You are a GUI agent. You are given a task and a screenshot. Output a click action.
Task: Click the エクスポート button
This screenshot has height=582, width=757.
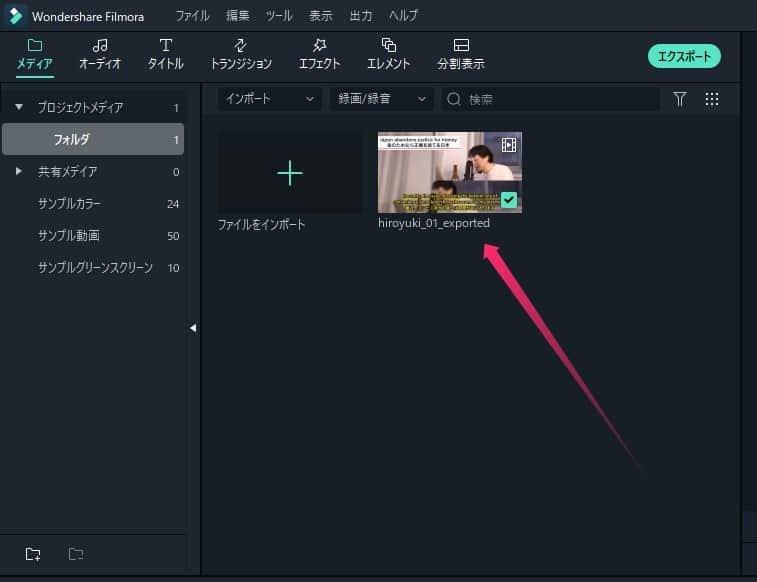(x=684, y=56)
